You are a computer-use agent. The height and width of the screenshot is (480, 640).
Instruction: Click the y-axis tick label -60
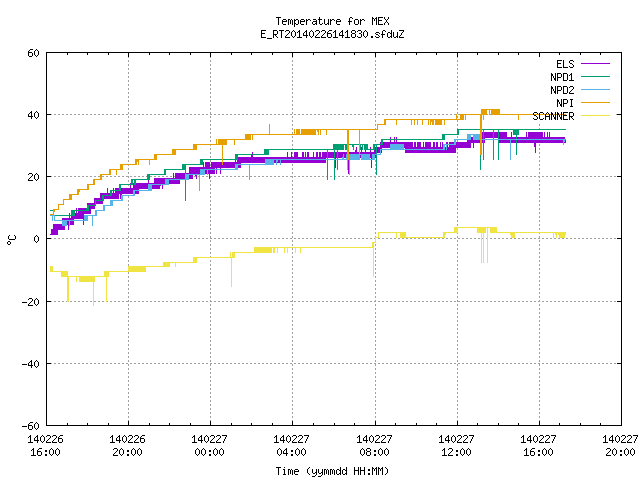[31, 426]
